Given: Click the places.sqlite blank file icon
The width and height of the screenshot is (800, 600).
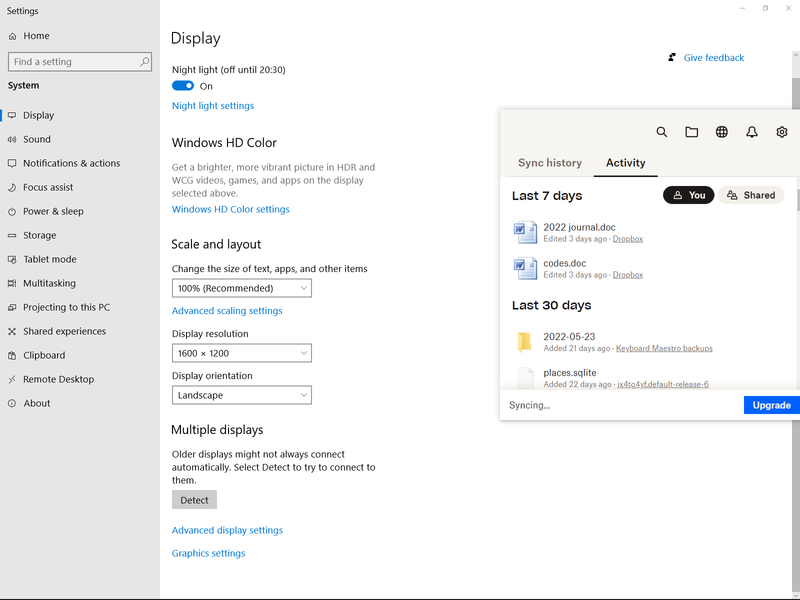Looking at the screenshot, I should coord(525,378).
